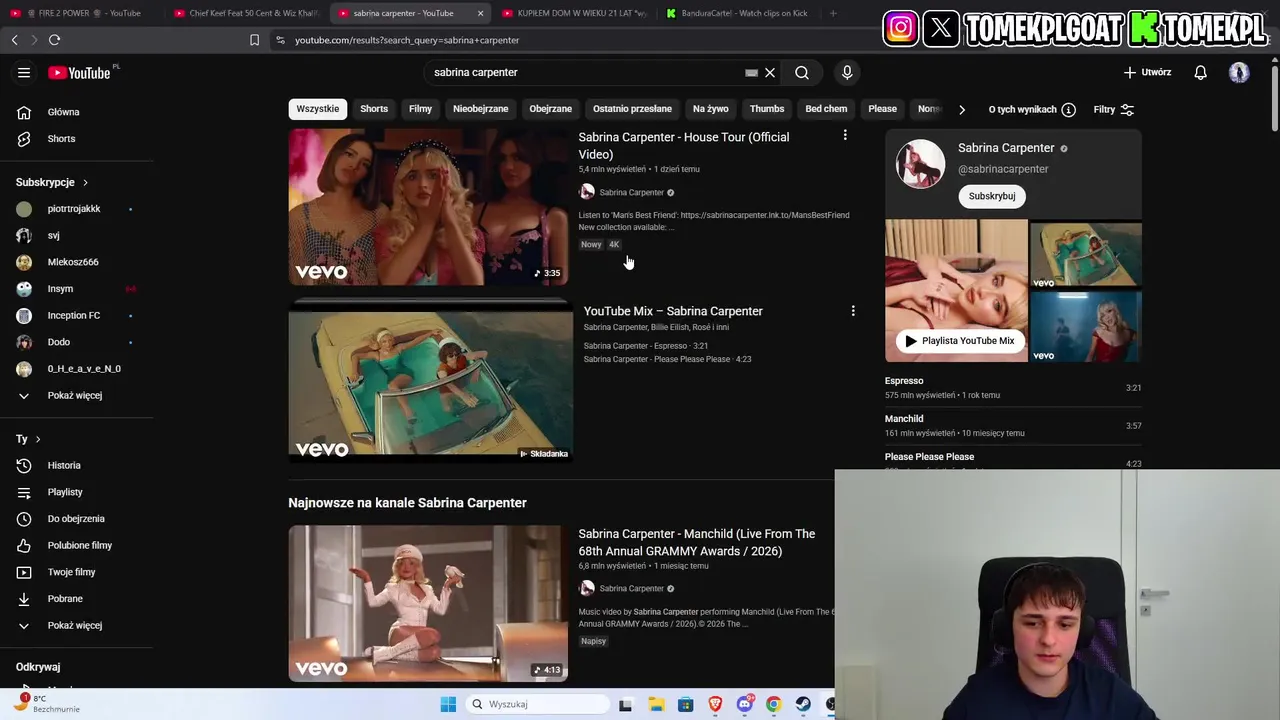This screenshot has height=720, width=1280.
Task: Play Manchild Grammy performance thumbnail
Action: click(x=428, y=604)
